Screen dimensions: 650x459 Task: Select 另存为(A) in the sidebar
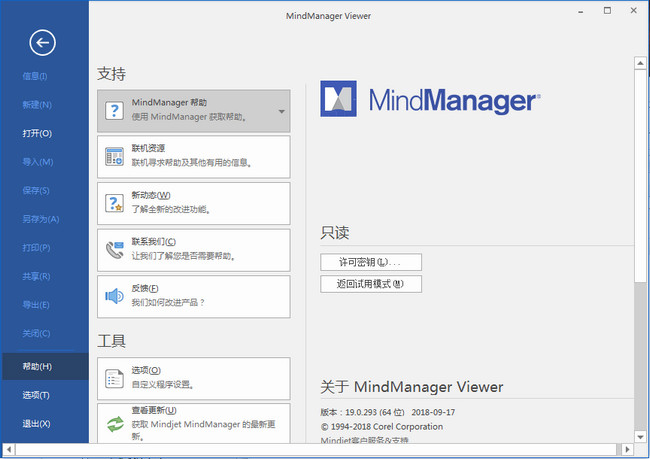pyautogui.click(x=41, y=219)
